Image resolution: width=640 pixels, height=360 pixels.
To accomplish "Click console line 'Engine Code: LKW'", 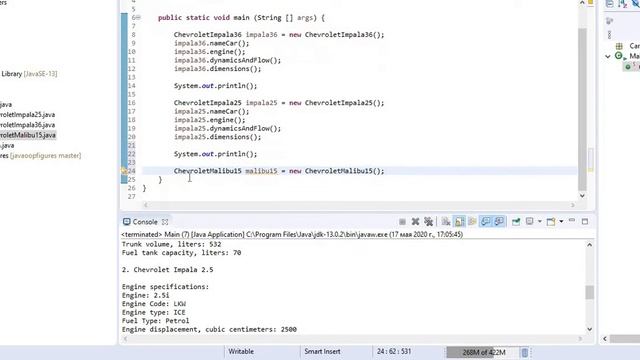I will click(154, 304).
